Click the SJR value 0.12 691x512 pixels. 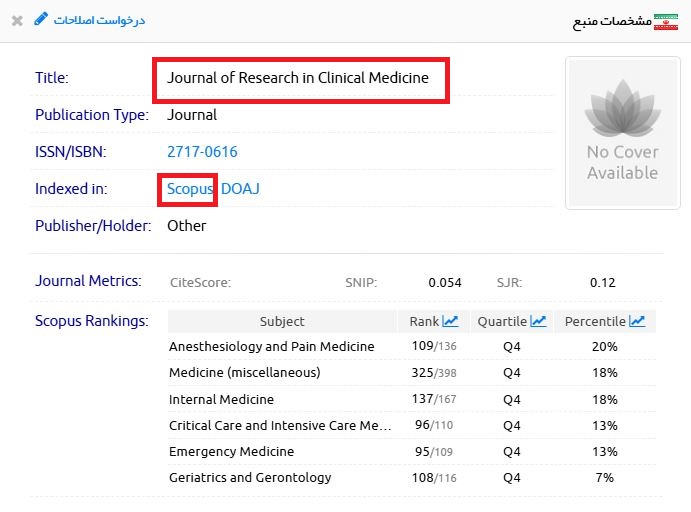click(602, 282)
